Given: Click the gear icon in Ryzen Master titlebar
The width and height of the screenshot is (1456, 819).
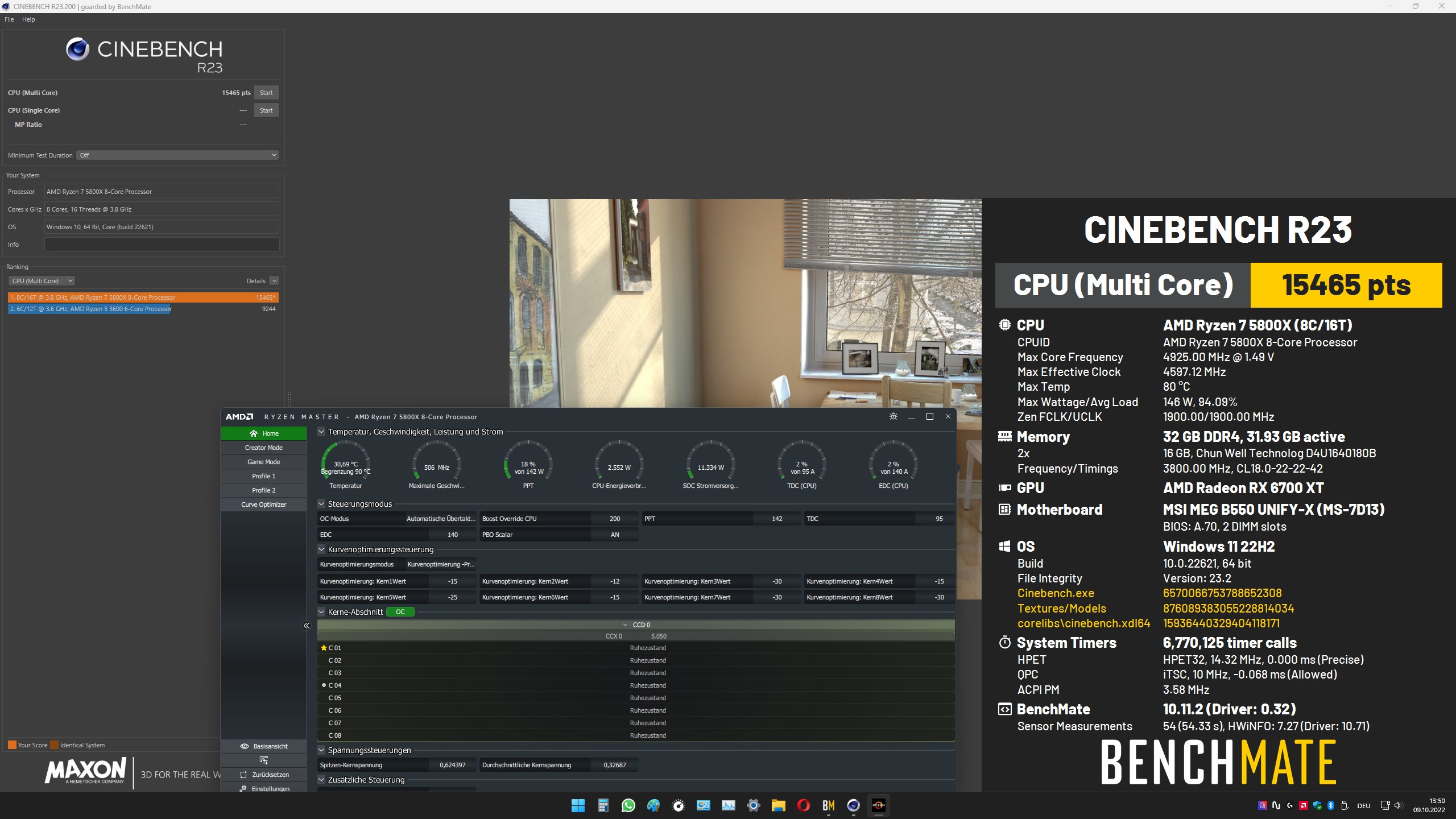Looking at the screenshot, I should tap(894, 416).
